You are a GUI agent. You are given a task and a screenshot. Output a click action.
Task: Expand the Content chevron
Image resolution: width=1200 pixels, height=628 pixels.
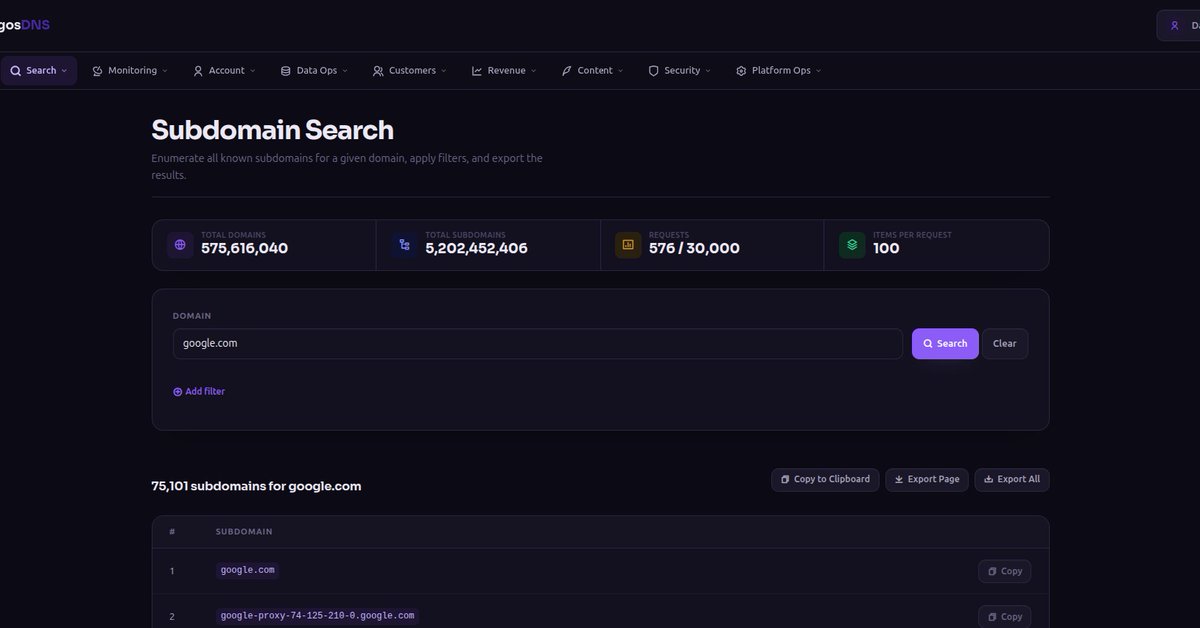coord(621,71)
